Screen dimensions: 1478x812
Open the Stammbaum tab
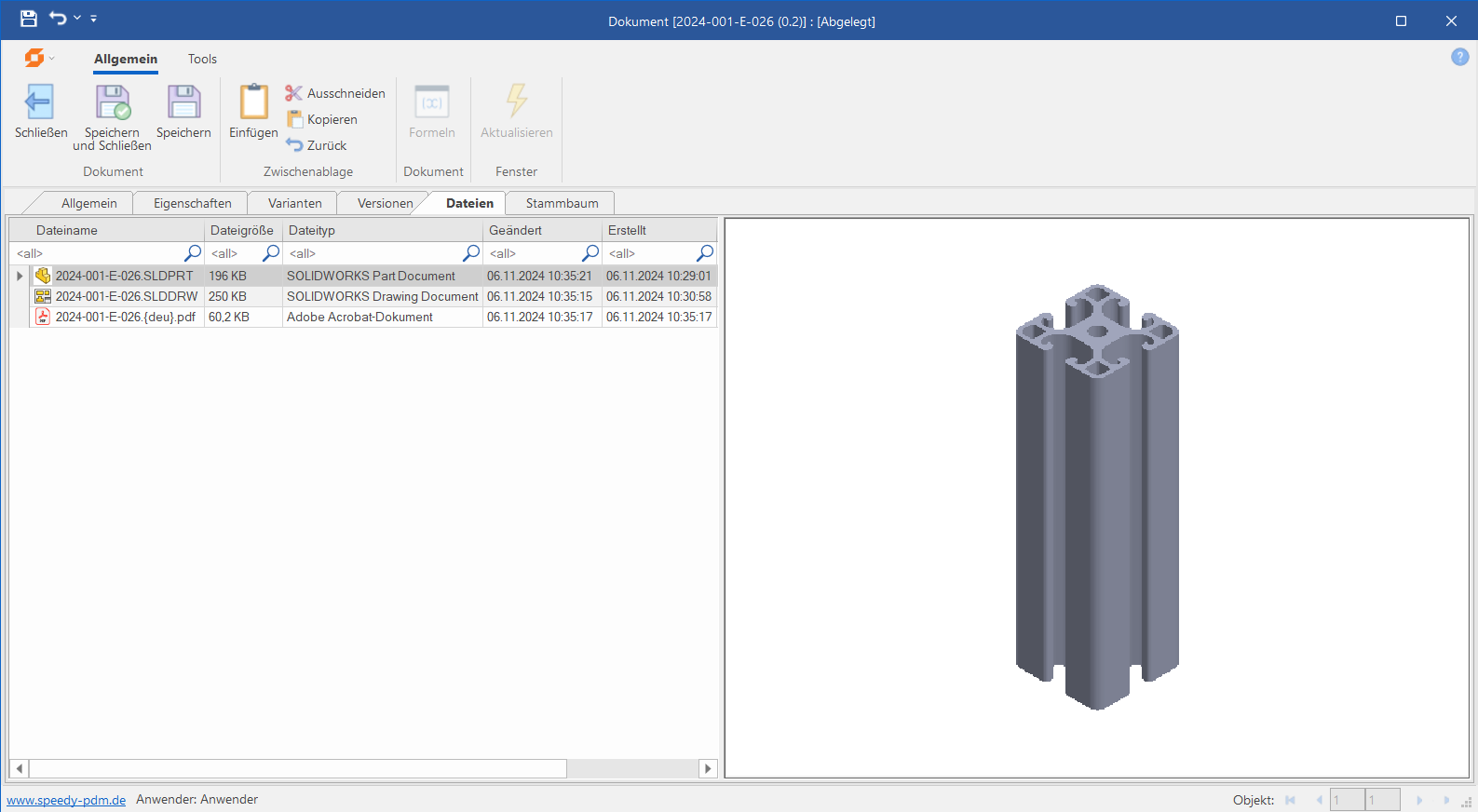[x=562, y=203]
